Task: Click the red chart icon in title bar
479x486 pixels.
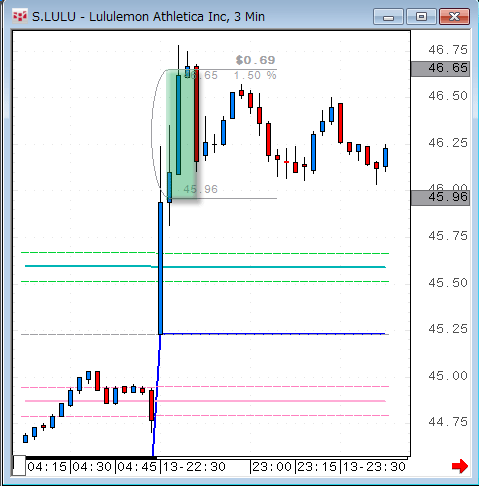Action: tap(20, 16)
